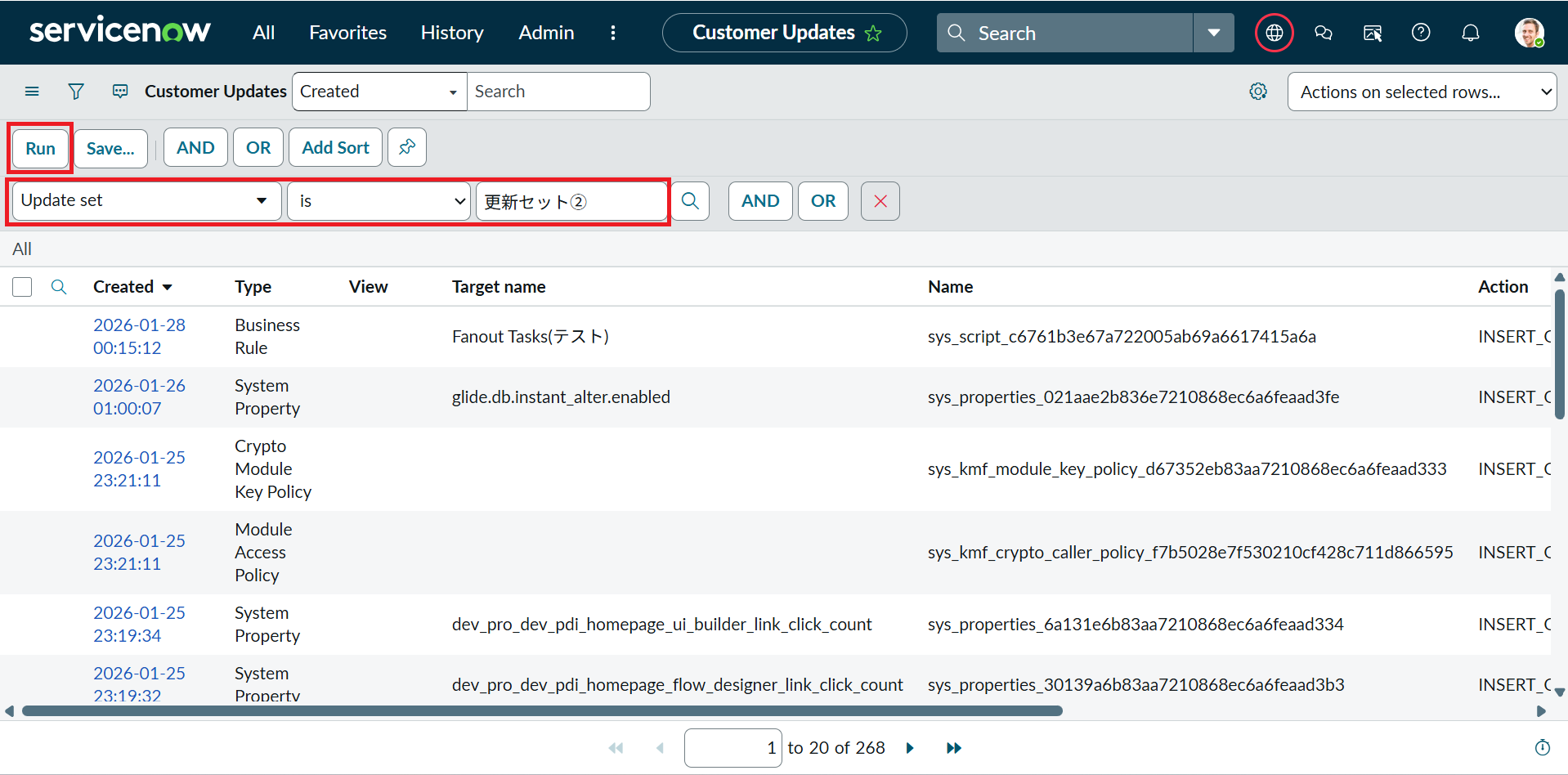Viewport: 1568px width, 775px height.
Task: Click the help question mark icon
Action: (x=1421, y=33)
